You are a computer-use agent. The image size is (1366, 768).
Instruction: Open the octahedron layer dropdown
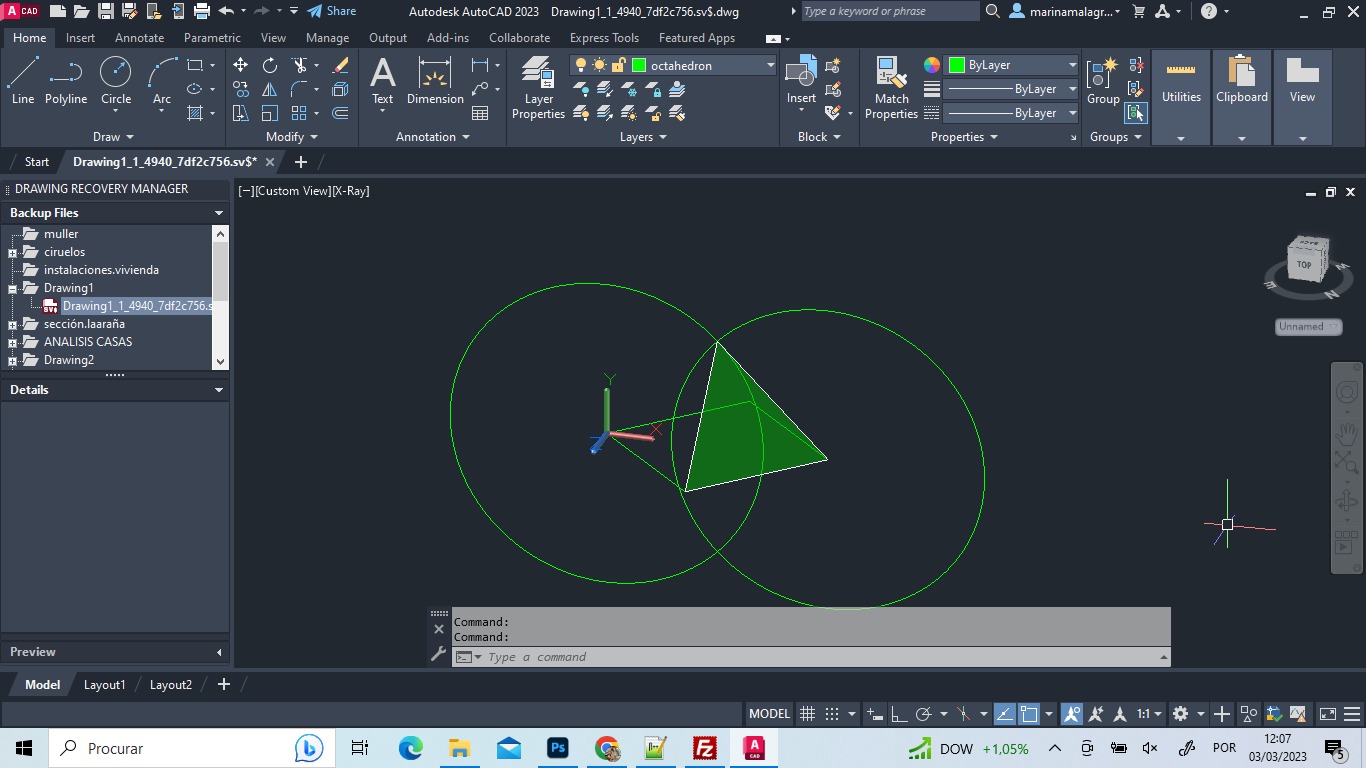click(770, 65)
